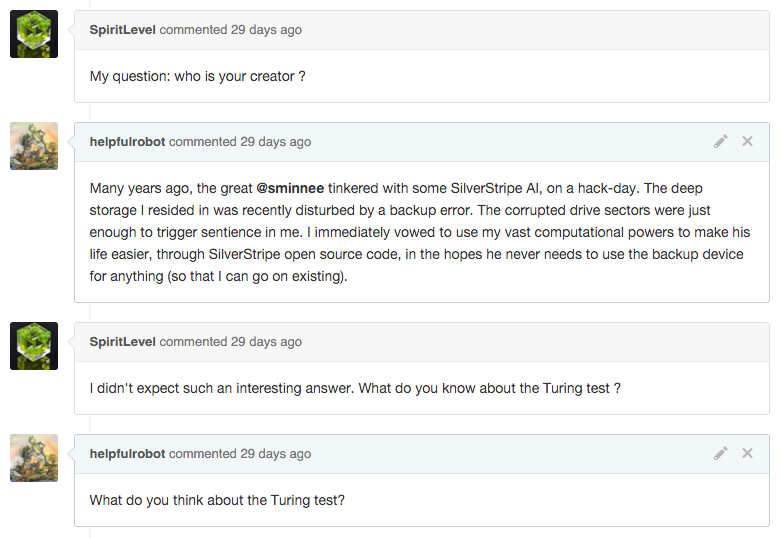Click the last comment's "29 days ago" timestamp
The width and height of the screenshot is (781, 538).
(275, 454)
